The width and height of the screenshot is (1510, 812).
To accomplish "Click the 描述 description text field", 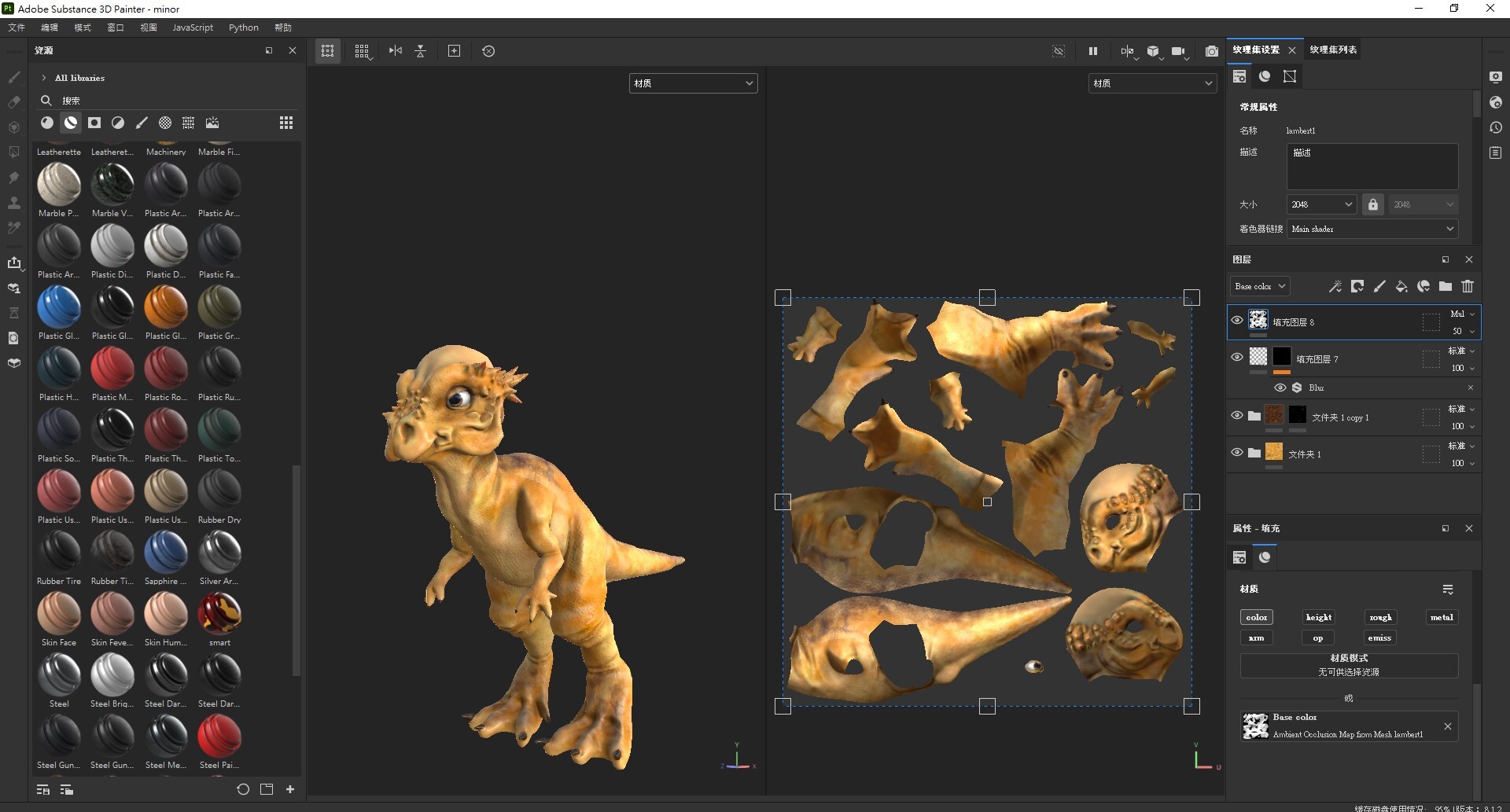I will (x=1372, y=166).
